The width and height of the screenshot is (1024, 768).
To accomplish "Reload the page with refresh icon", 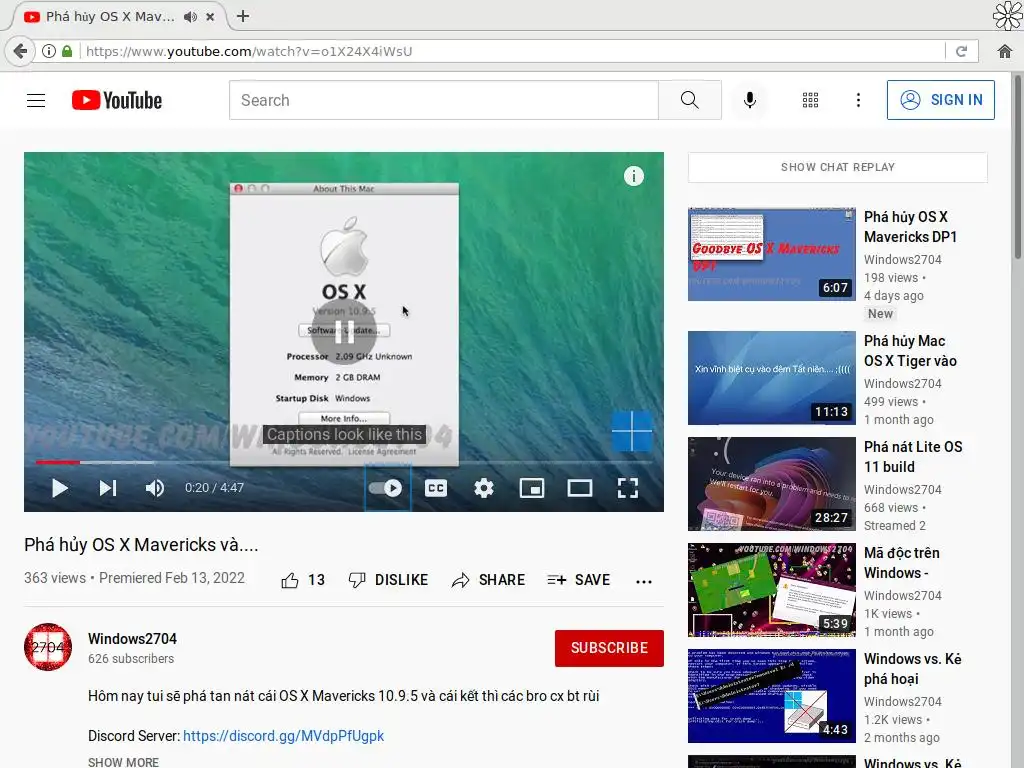I will click(961, 51).
